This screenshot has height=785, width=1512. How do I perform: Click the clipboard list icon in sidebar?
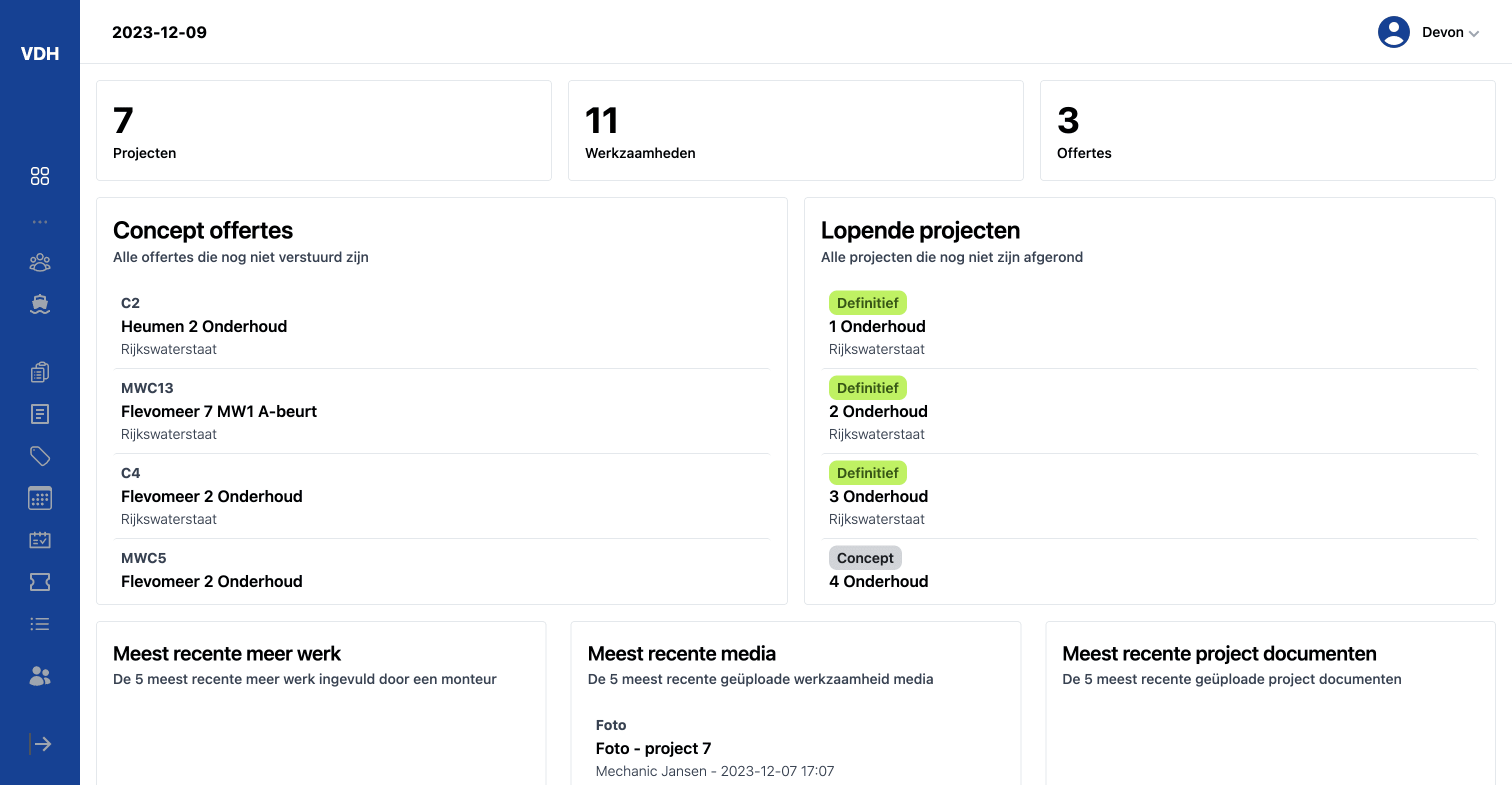pos(40,372)
